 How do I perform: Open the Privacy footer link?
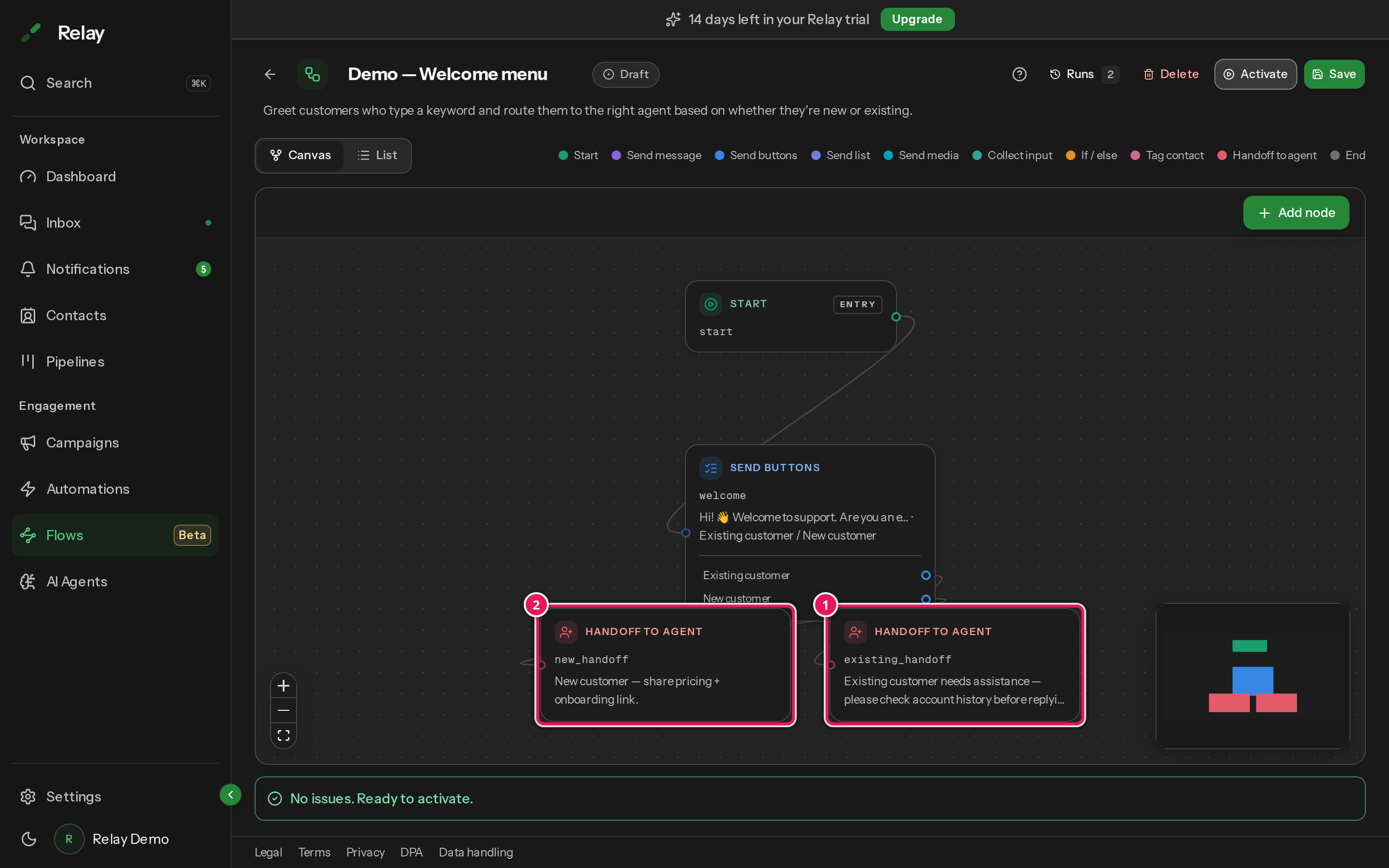(365, 852)
